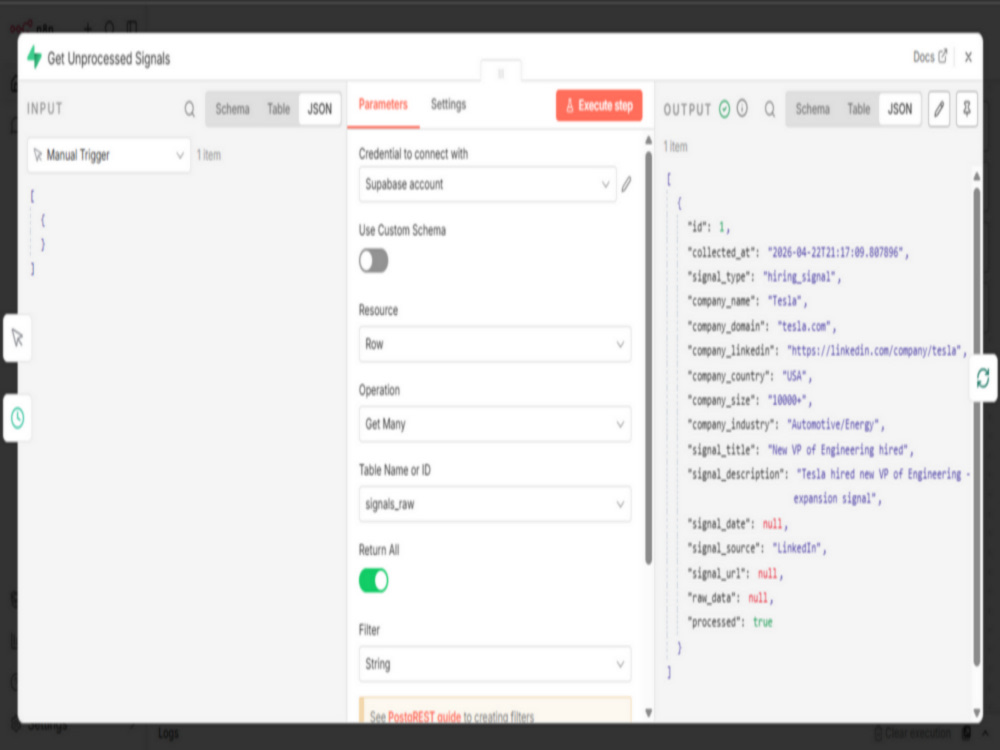This screenshot has height=750, width=1000.
Task: Edit output with the pencil icon
Action: [939, 109]
